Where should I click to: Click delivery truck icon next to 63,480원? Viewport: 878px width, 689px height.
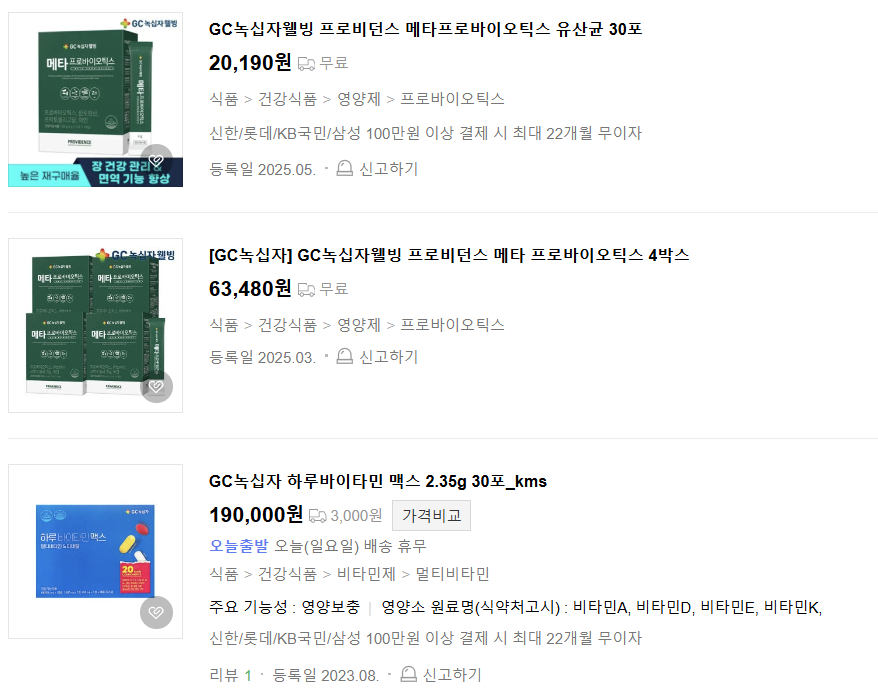306,289
